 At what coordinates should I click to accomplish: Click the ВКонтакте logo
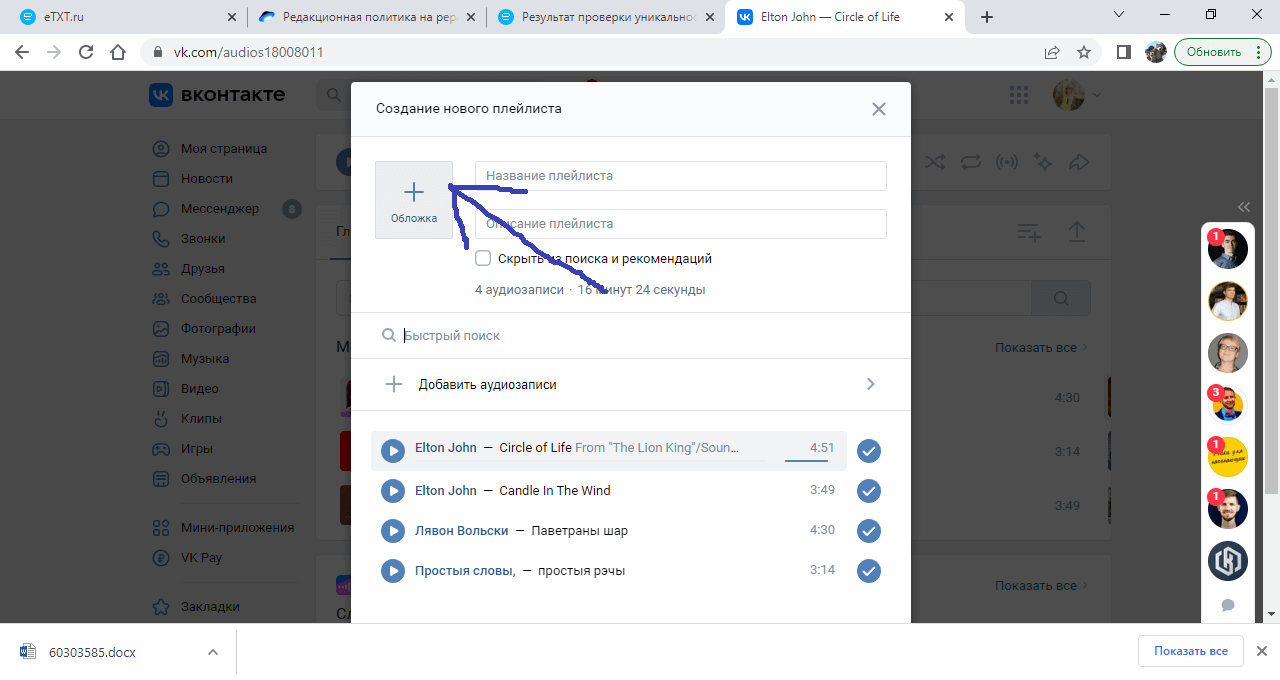click(x=217, y=95)
